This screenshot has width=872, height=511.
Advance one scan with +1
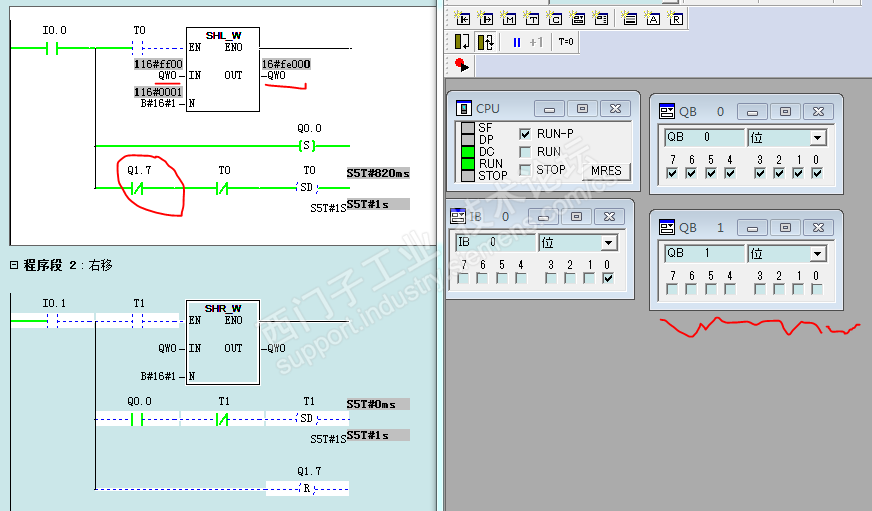click(x=536, y=42)
